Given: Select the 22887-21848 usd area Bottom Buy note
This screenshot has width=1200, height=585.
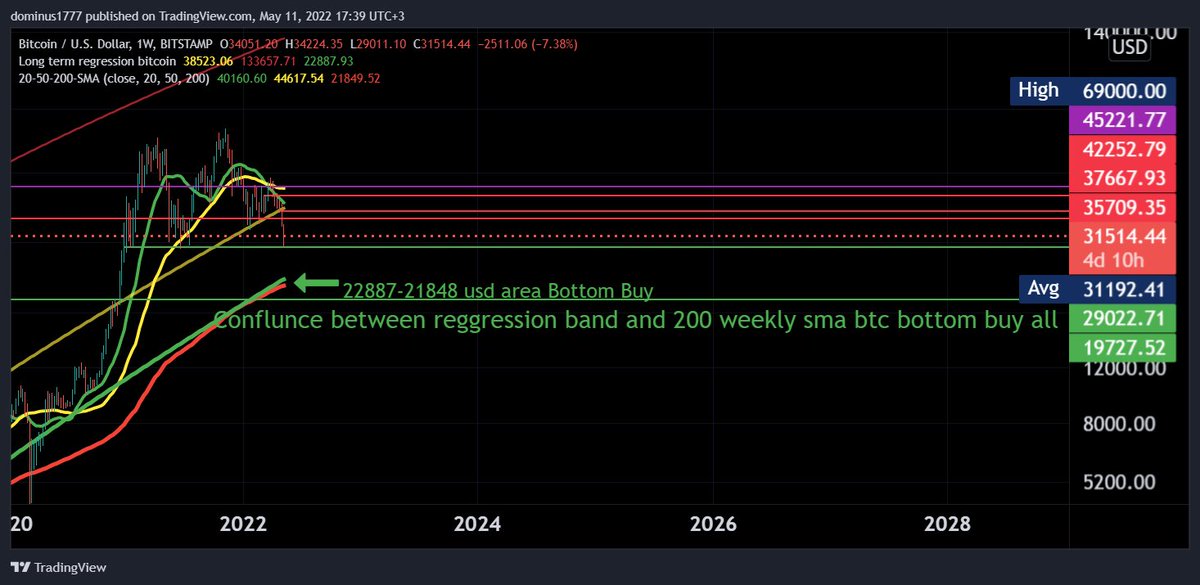Looking at the screenshot, I should 498,291.
